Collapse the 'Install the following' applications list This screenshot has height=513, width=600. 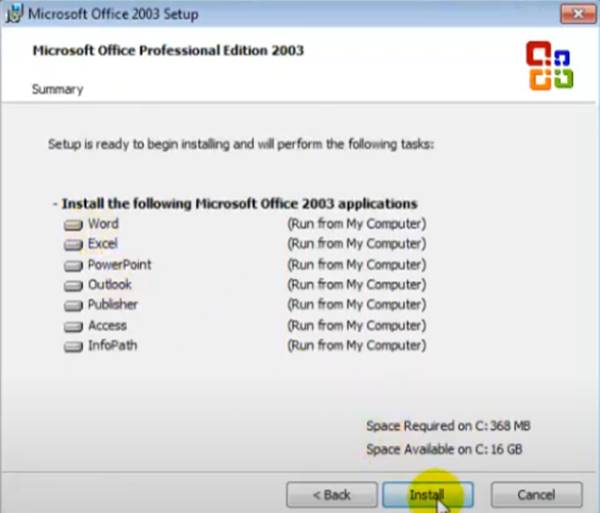55,204
